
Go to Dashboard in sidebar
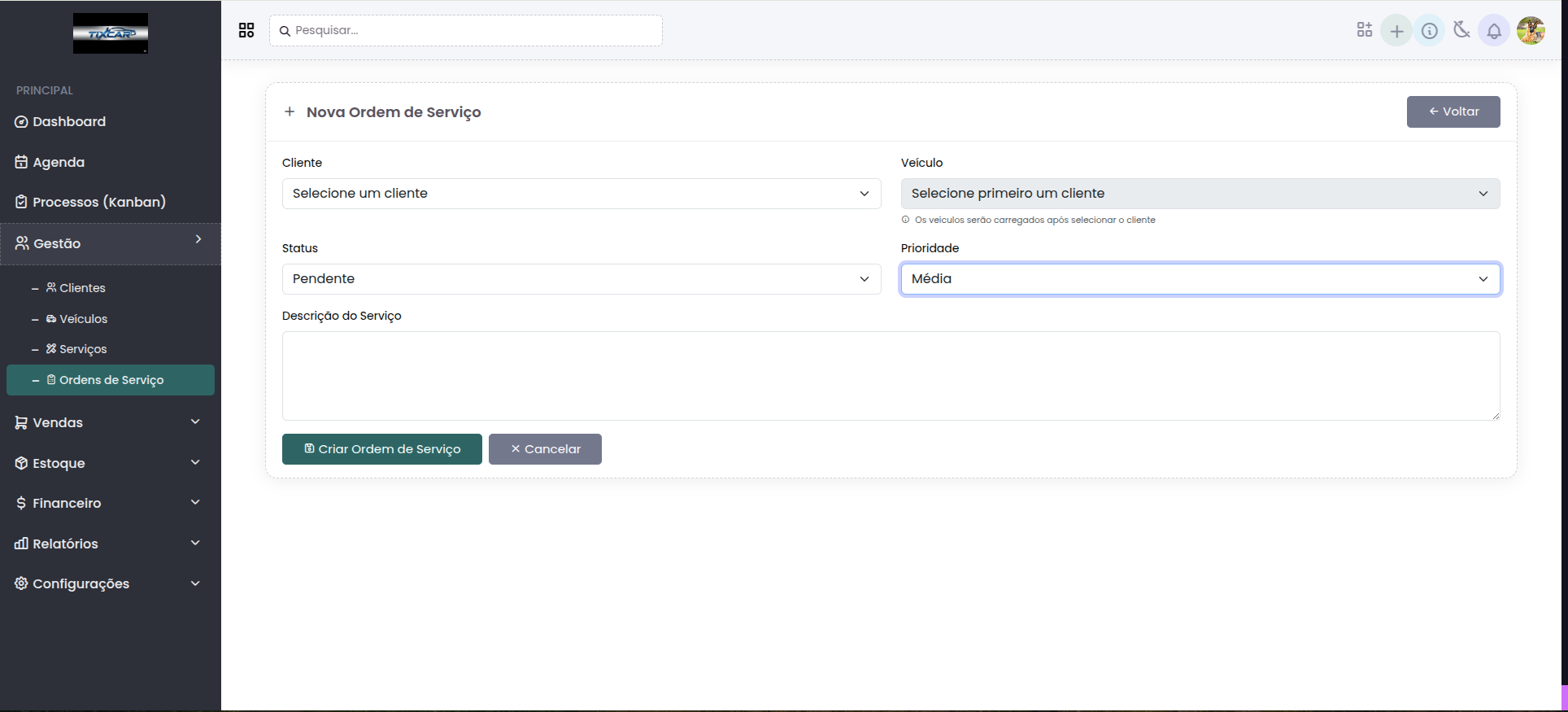pos(69,121)
